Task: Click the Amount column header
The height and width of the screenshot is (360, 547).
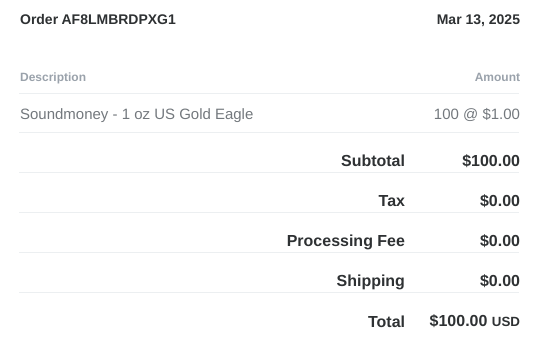Action: tap(497, 77)
